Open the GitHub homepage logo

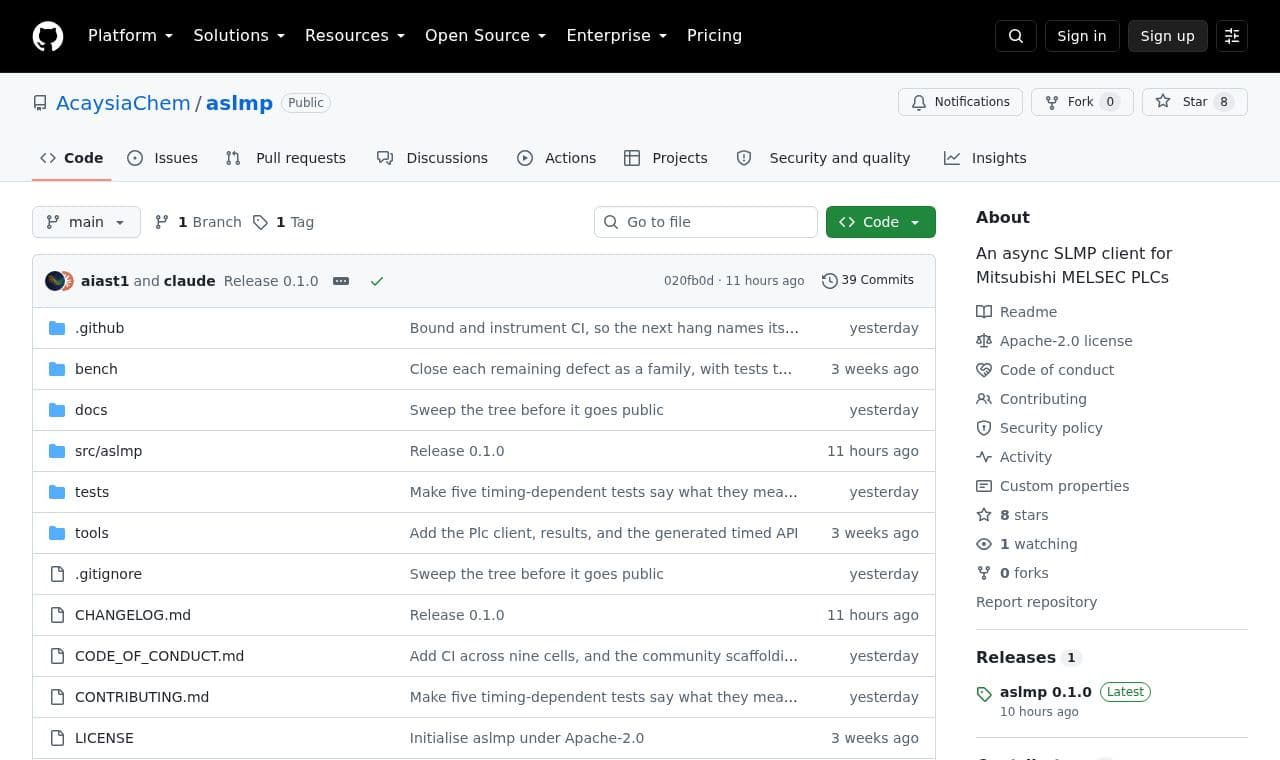(48, 36)
